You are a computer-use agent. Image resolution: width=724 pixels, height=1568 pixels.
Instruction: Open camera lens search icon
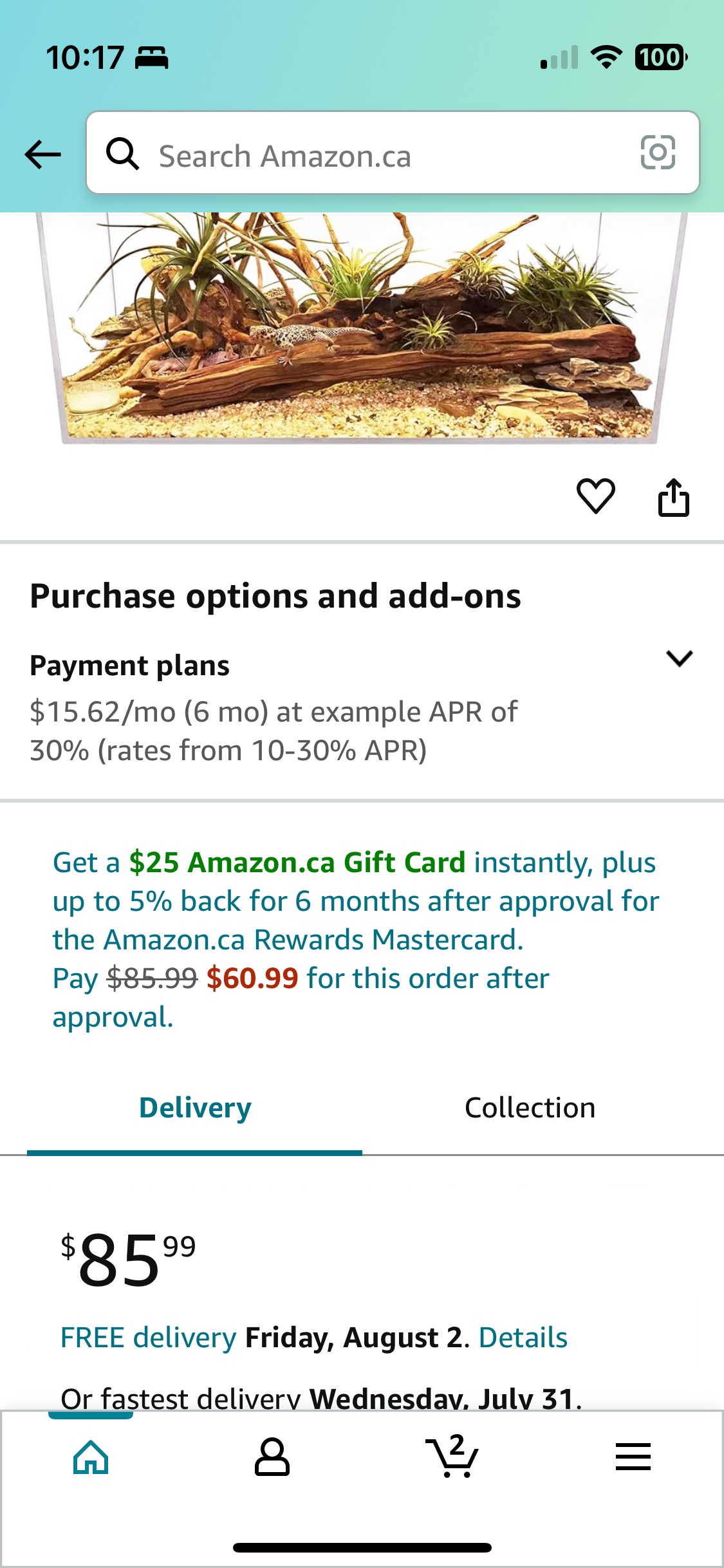(x=658, y=153)
